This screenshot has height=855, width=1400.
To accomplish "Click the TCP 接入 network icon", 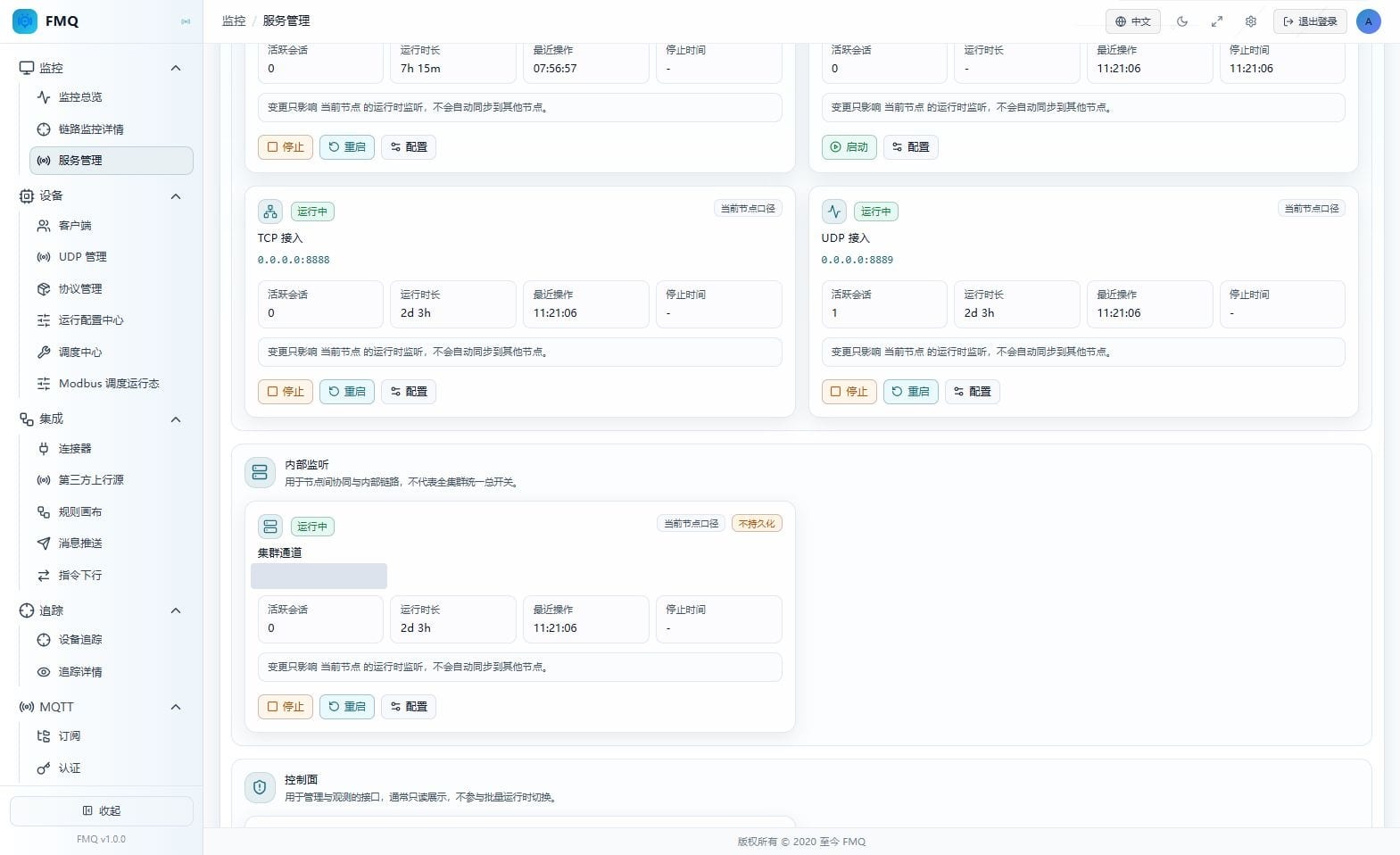I will 270,212.
